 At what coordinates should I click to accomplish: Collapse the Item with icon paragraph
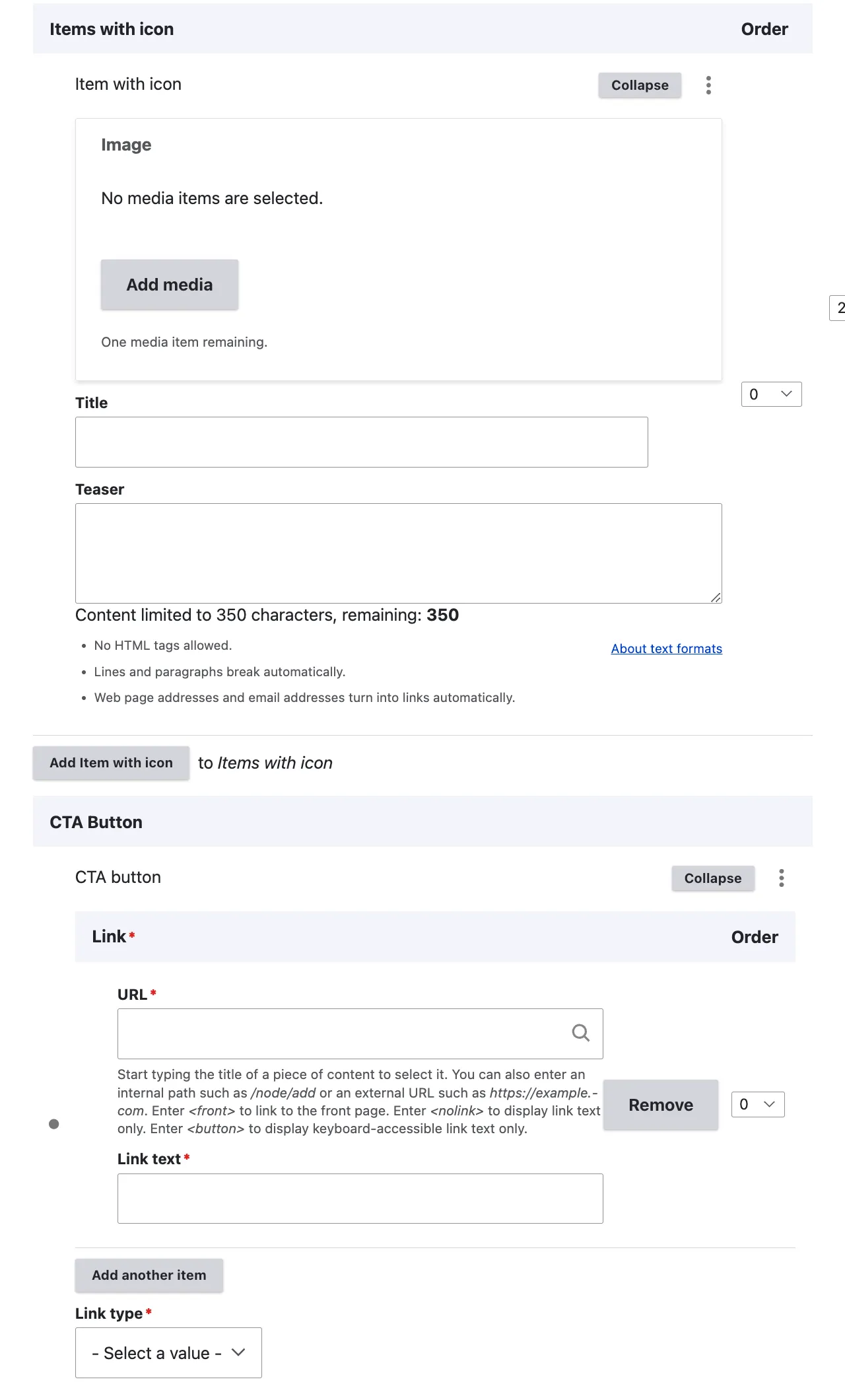click(x=640, y=85)
